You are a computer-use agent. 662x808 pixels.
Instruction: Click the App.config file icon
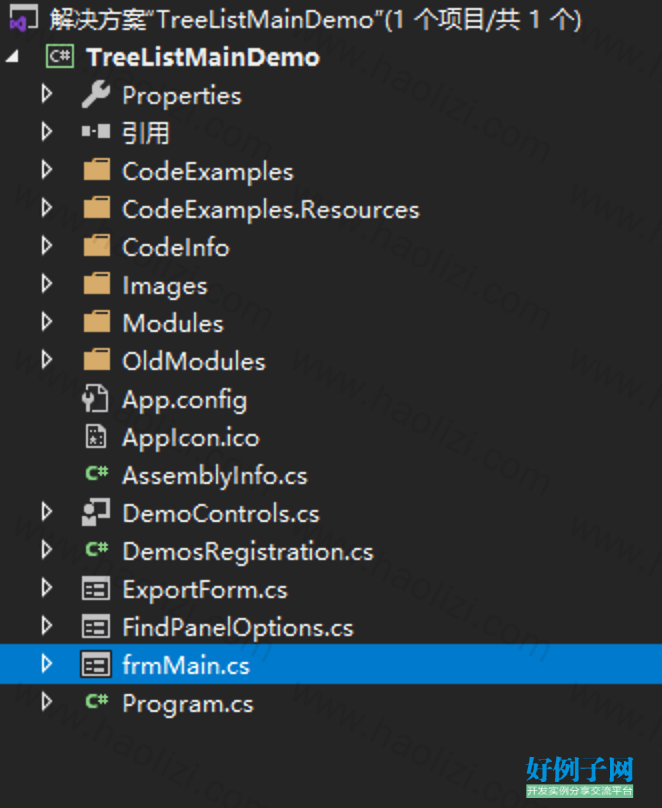[95, 398]
